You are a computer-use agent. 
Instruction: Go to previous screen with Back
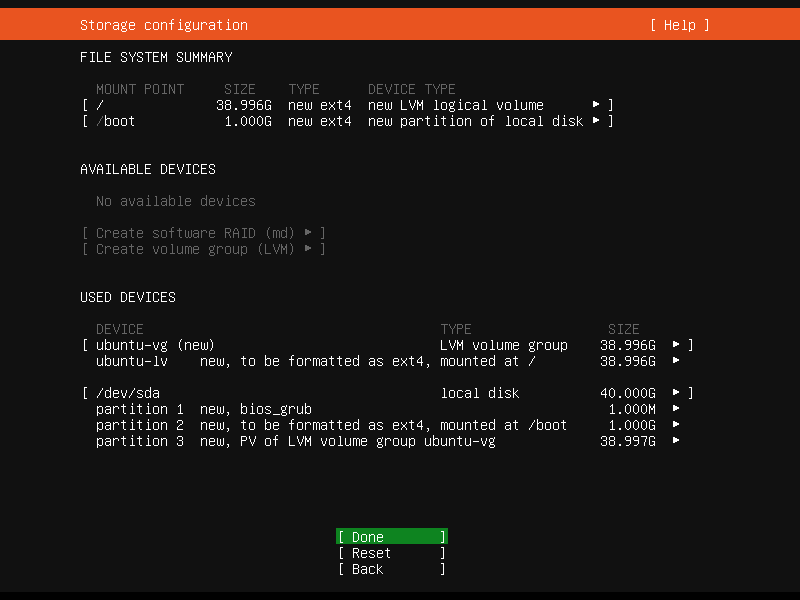click(x=392, y=569)
